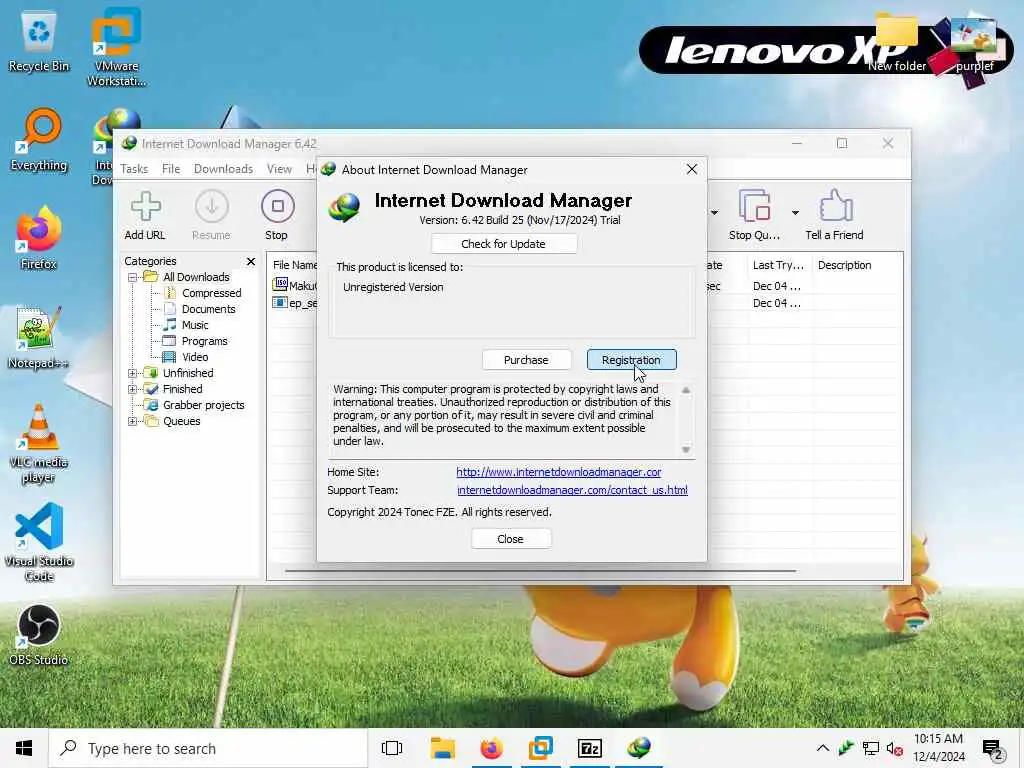The width and height of the screenshot is (1024, 768).
Task: Open OBS Studio desktop icon
Action: click(39, 635)
